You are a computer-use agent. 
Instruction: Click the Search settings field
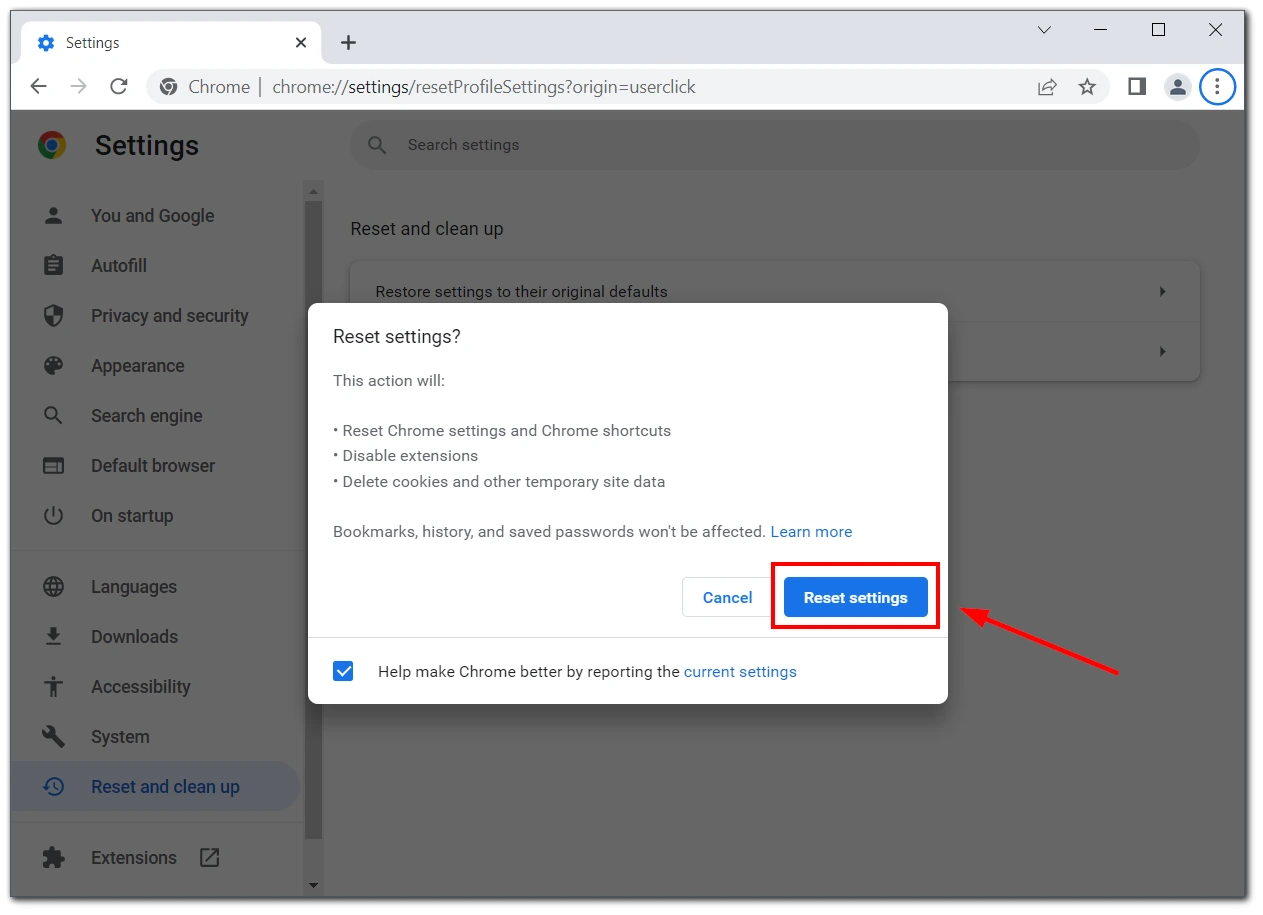tap(774, 145)
